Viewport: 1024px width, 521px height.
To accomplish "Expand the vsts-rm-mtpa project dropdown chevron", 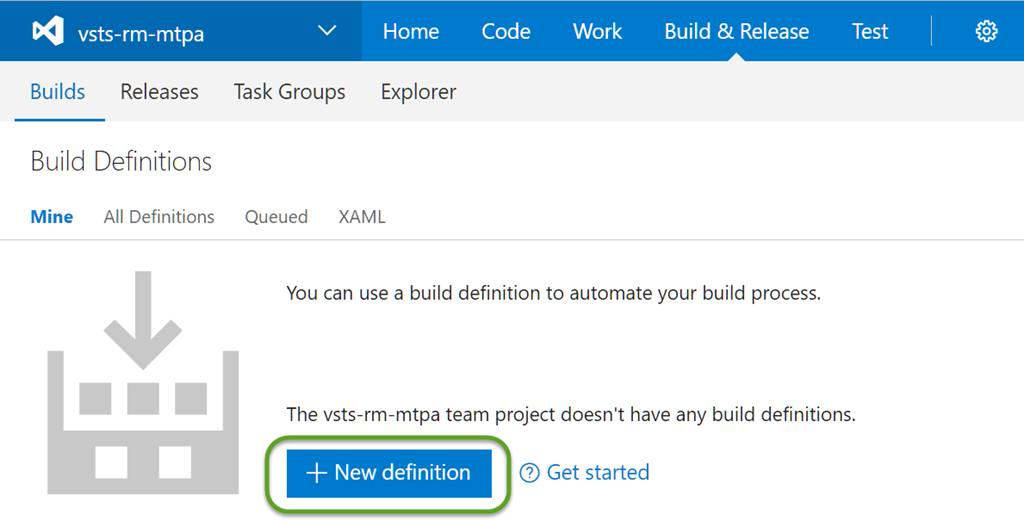I will click(327, 31).
